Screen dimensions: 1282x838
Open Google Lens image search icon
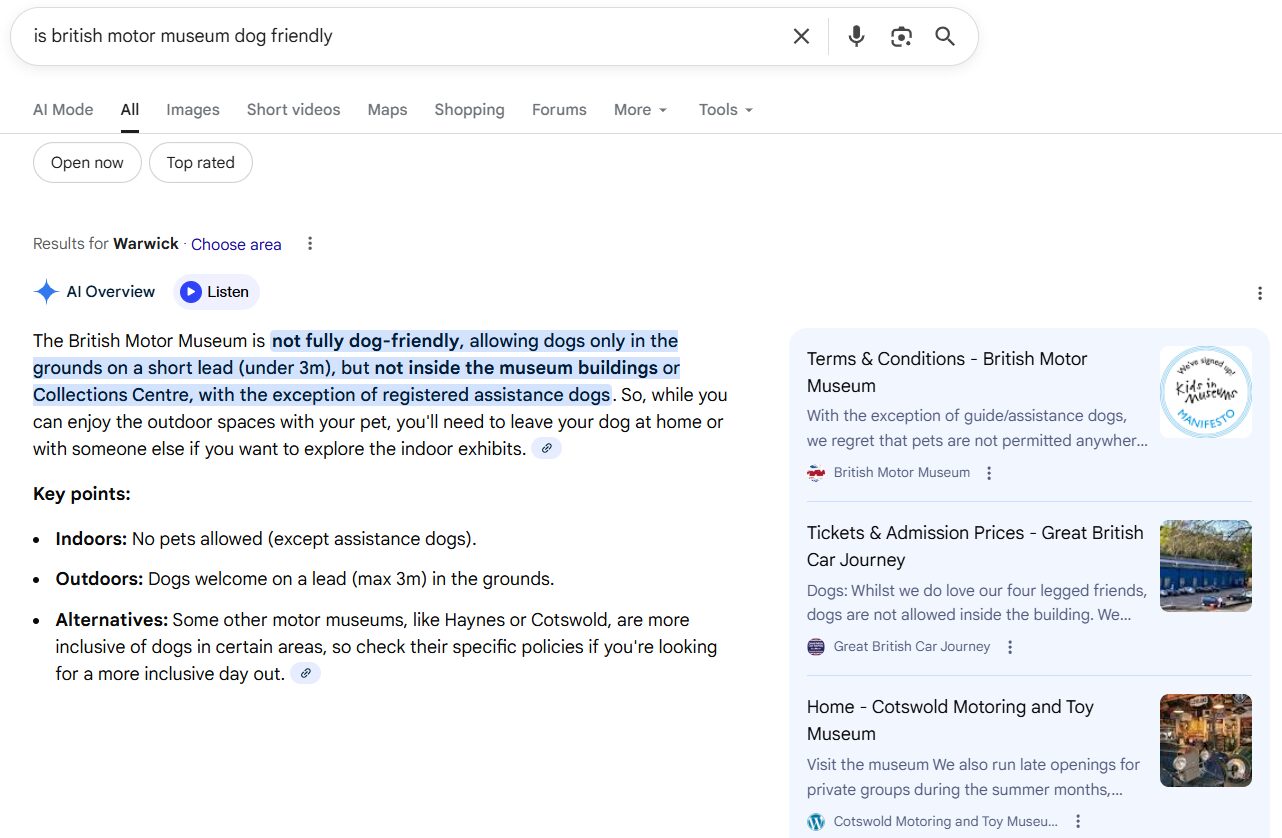coord(901,37)
